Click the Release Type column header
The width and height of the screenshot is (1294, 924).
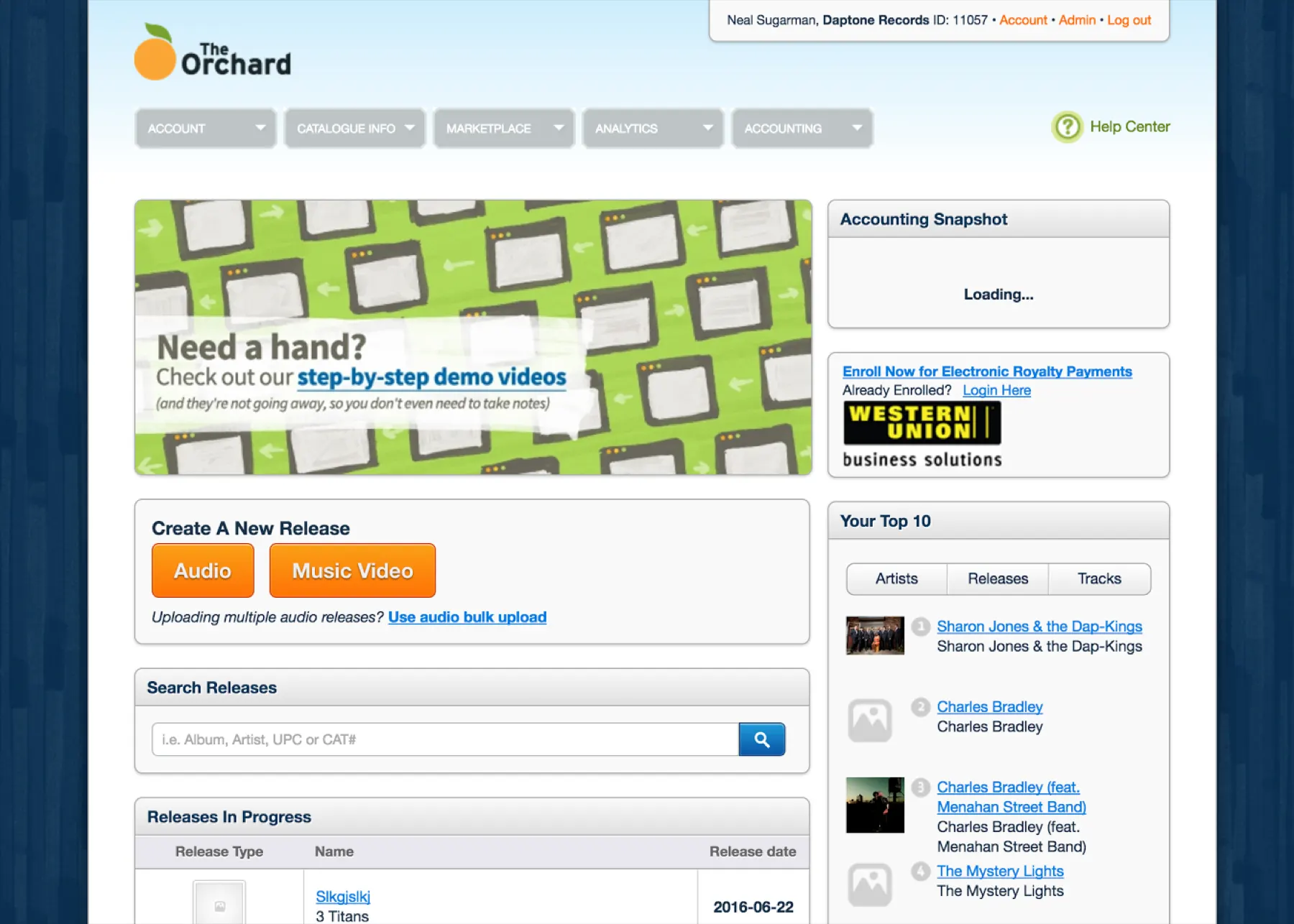219,851
